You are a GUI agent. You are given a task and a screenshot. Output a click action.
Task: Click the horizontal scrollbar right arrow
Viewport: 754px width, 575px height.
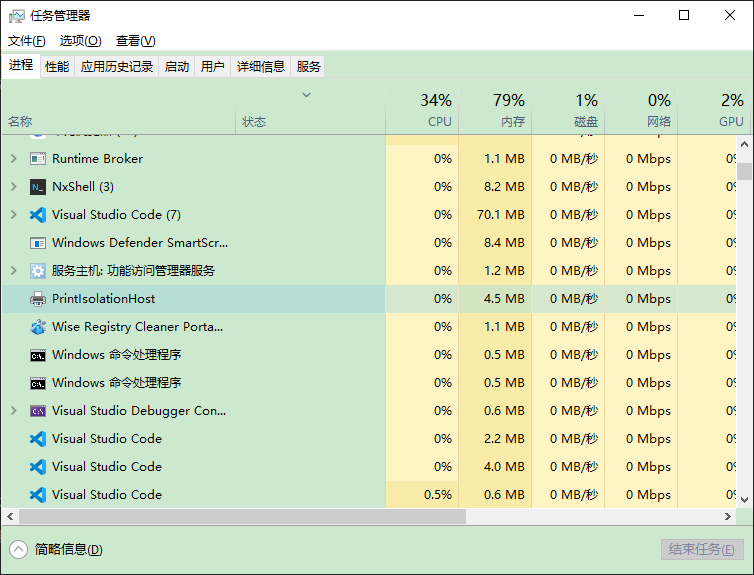[728, 517]
